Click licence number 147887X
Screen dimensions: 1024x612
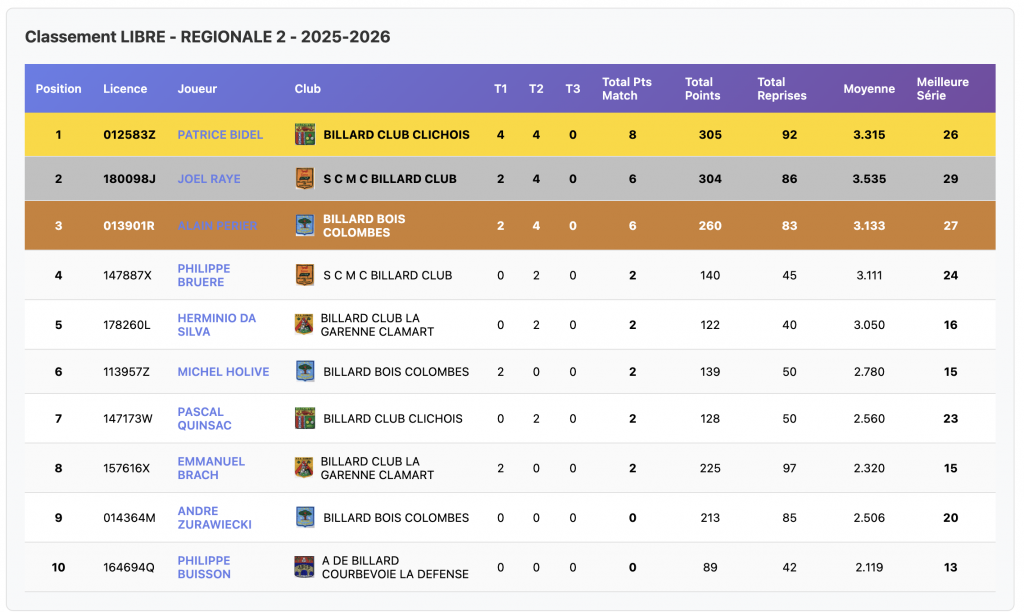click(127, 275)
